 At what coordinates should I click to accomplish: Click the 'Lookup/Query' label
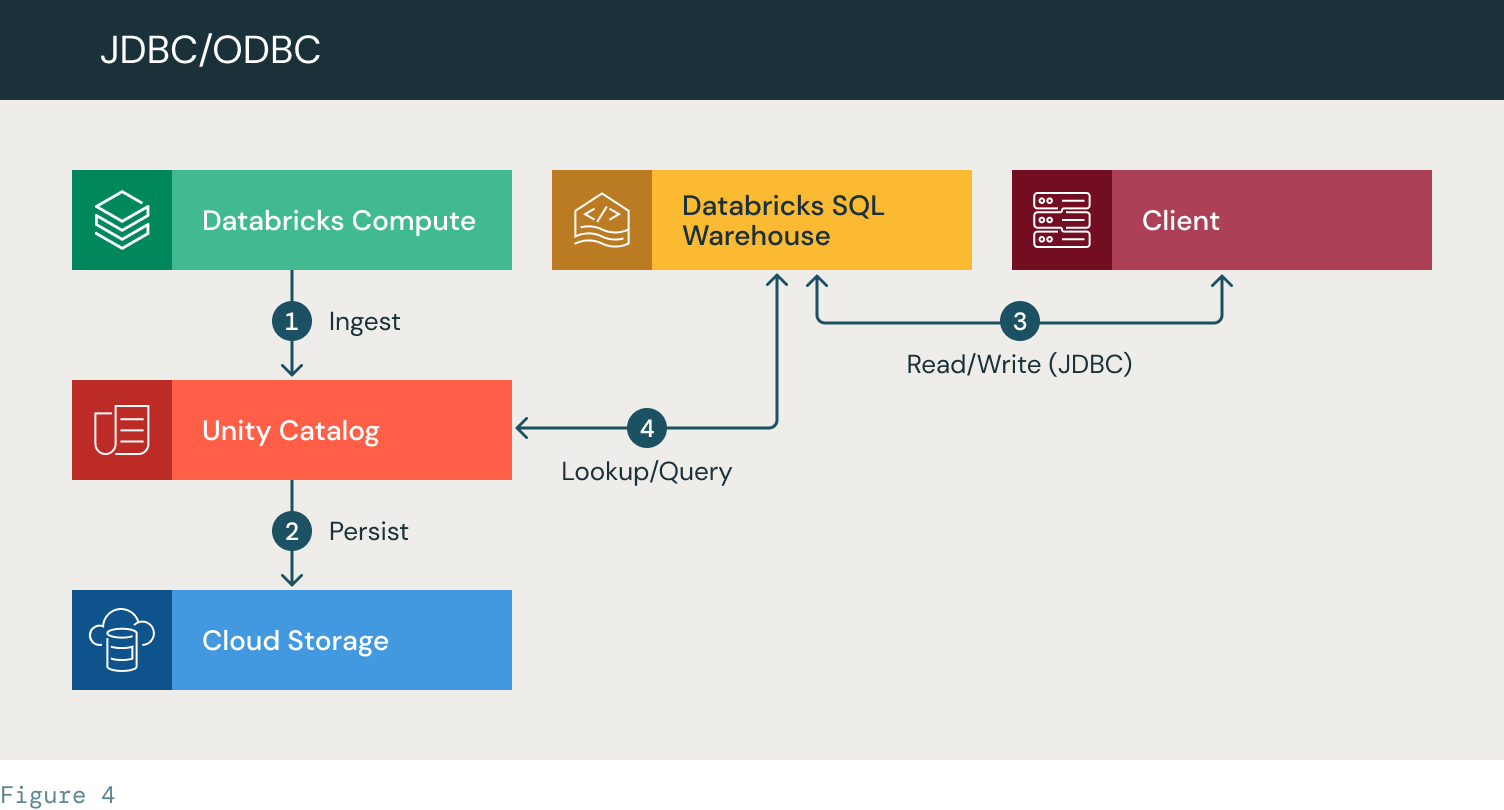pos(647,472)
